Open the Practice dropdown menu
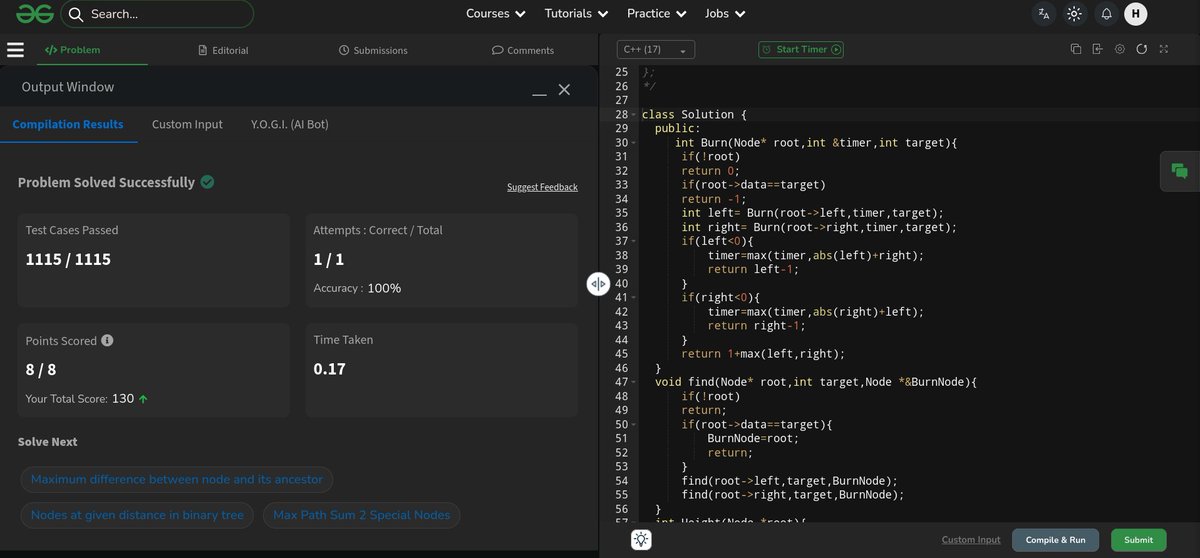 click(x=656, y=14)
